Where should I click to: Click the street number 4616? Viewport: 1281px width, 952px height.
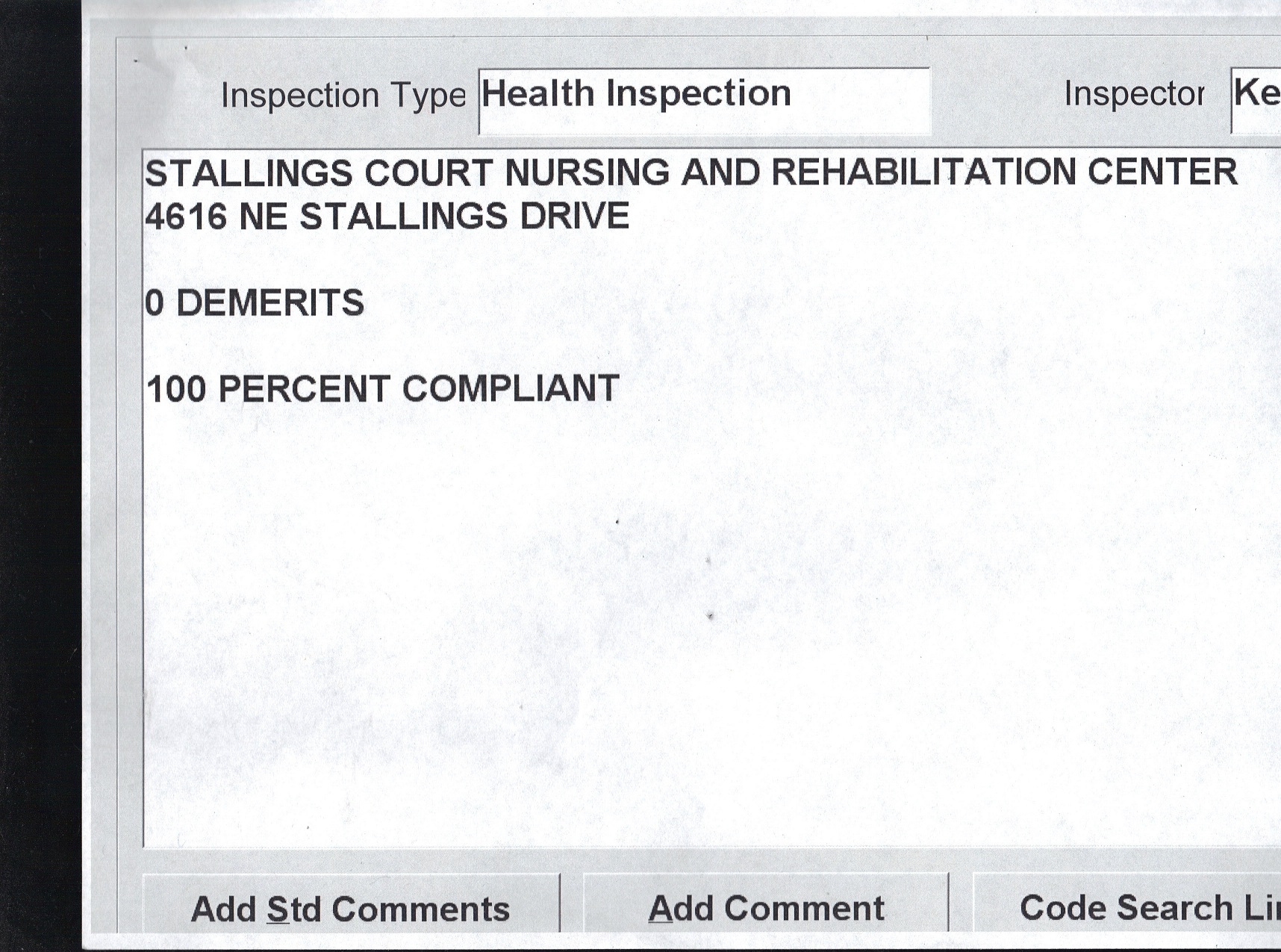[186, 217]
